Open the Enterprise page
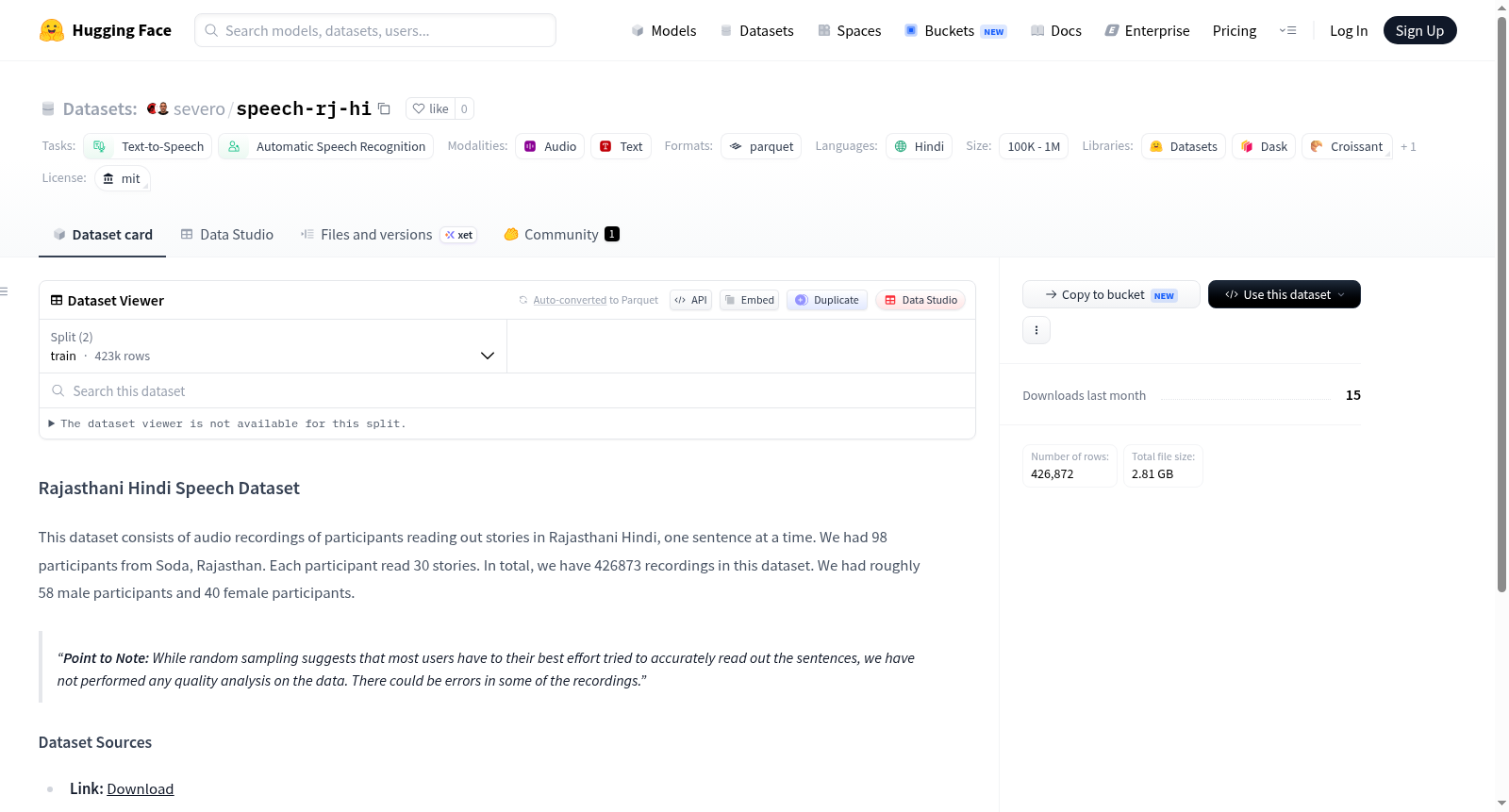Screen dimensions: 1509x812 [x=1147, y=30]
